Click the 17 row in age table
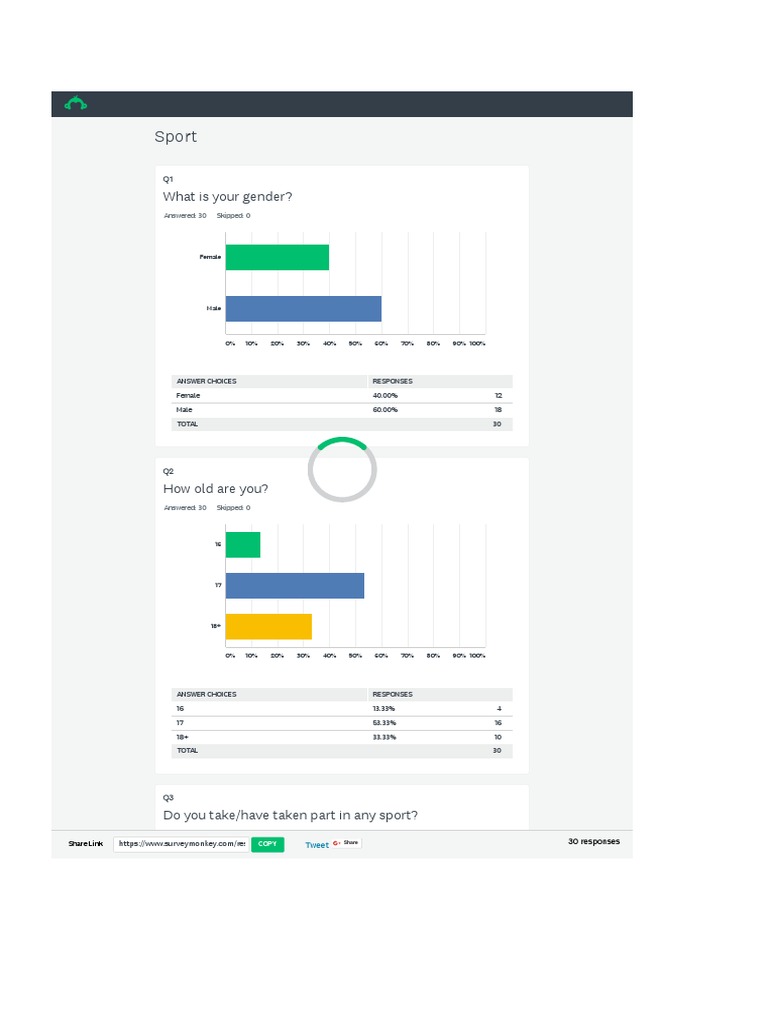 tap(341, 722)
